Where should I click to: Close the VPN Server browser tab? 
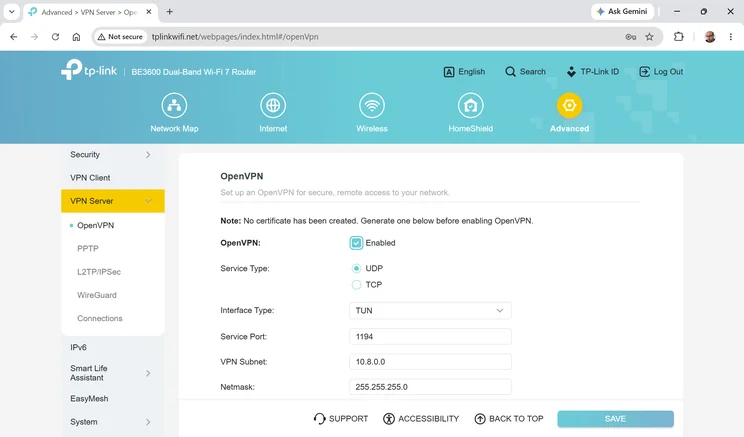point(149,12)
